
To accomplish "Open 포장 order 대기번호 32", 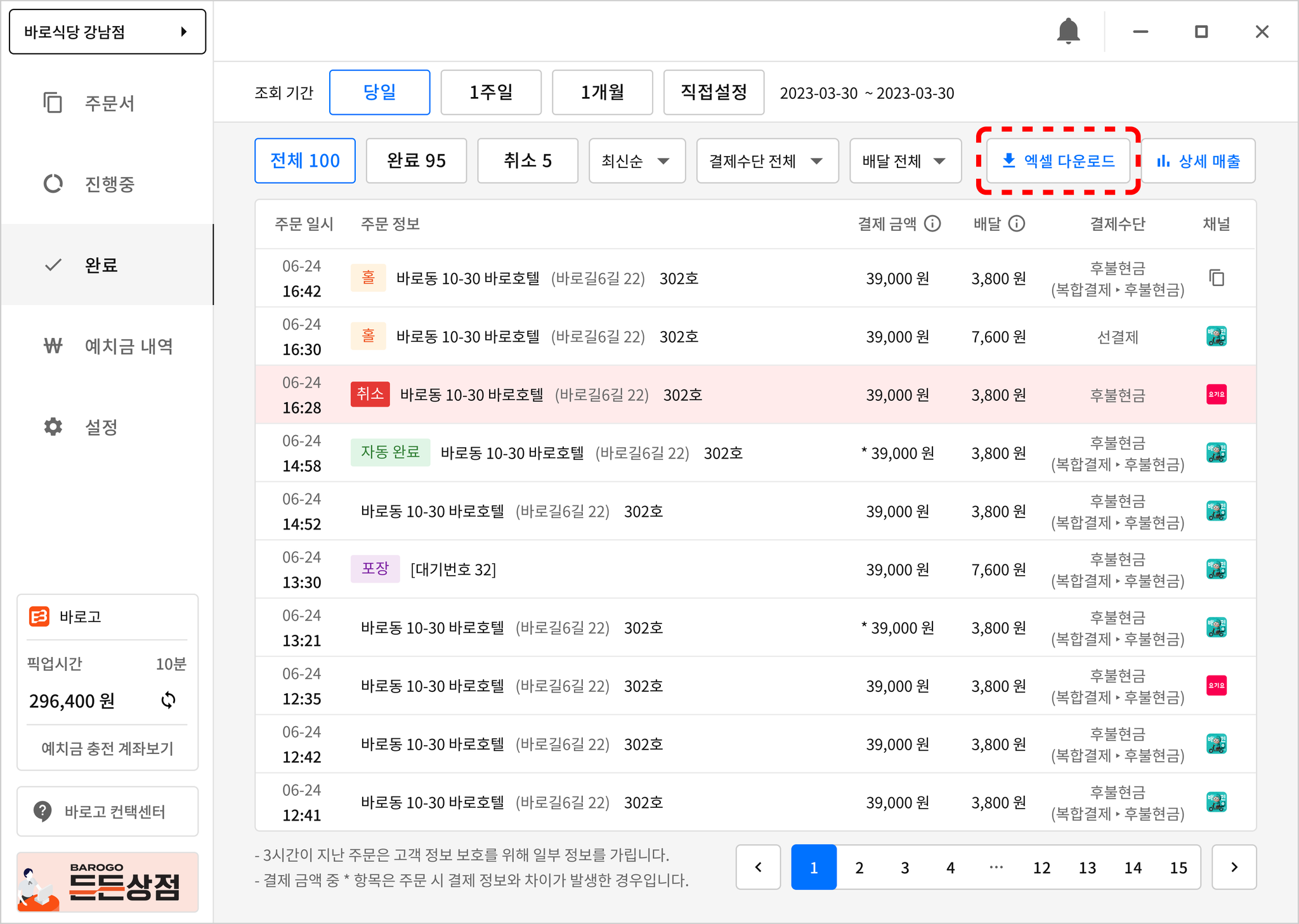I will point(755,569).
